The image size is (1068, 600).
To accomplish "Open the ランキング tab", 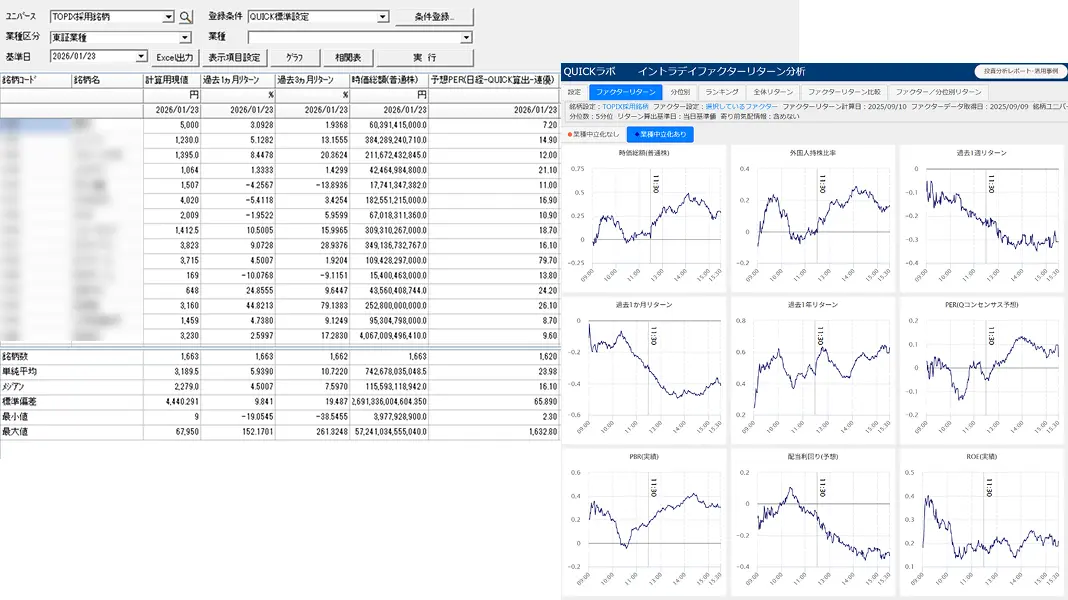I will click(x=721, y=92).
